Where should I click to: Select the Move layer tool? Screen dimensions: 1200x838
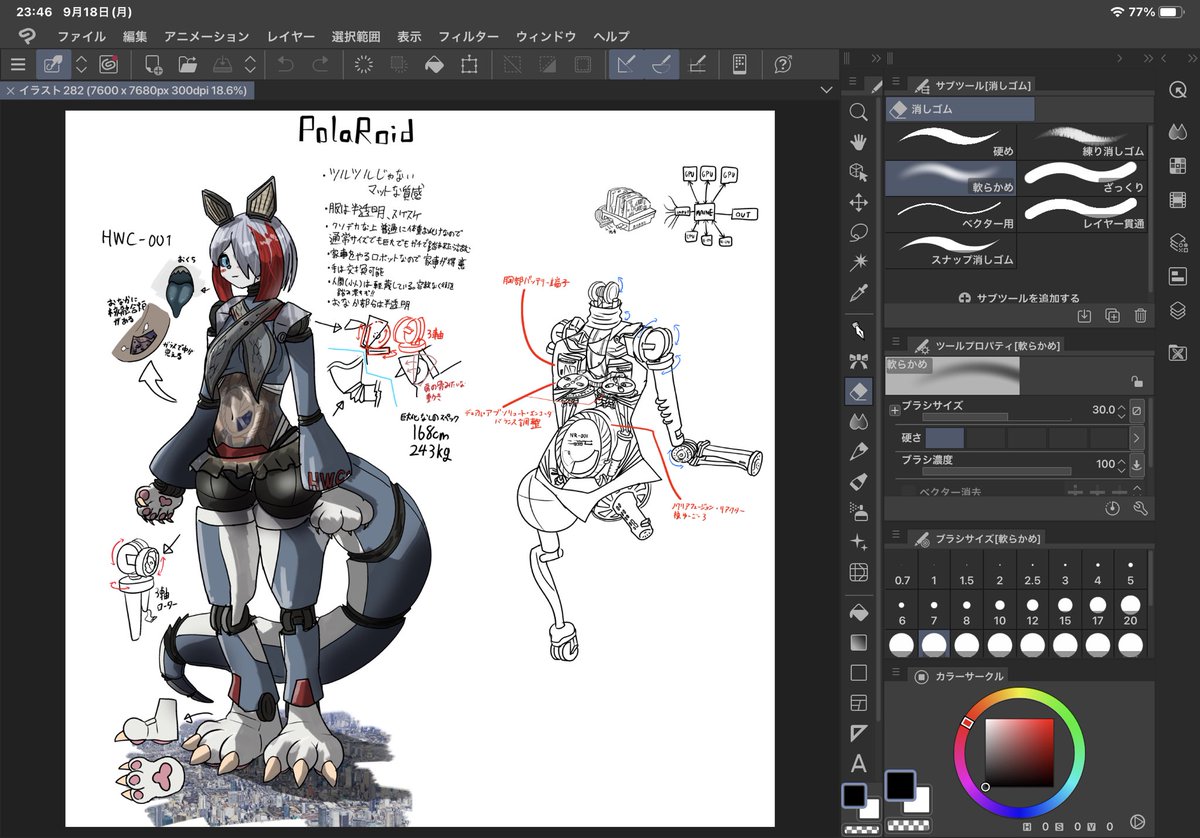tap(858, 203)
